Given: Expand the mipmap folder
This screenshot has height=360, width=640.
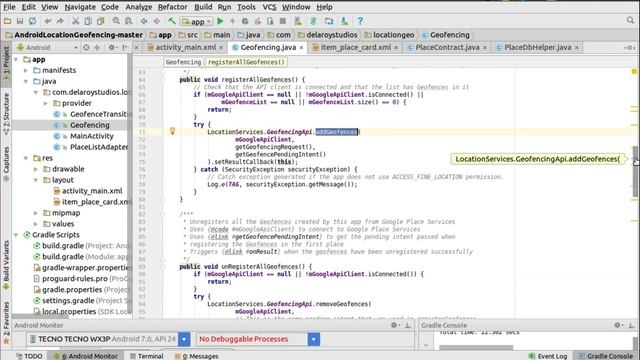Looking at the screenshot, I should pyautogui.click(x=36, y=213).
